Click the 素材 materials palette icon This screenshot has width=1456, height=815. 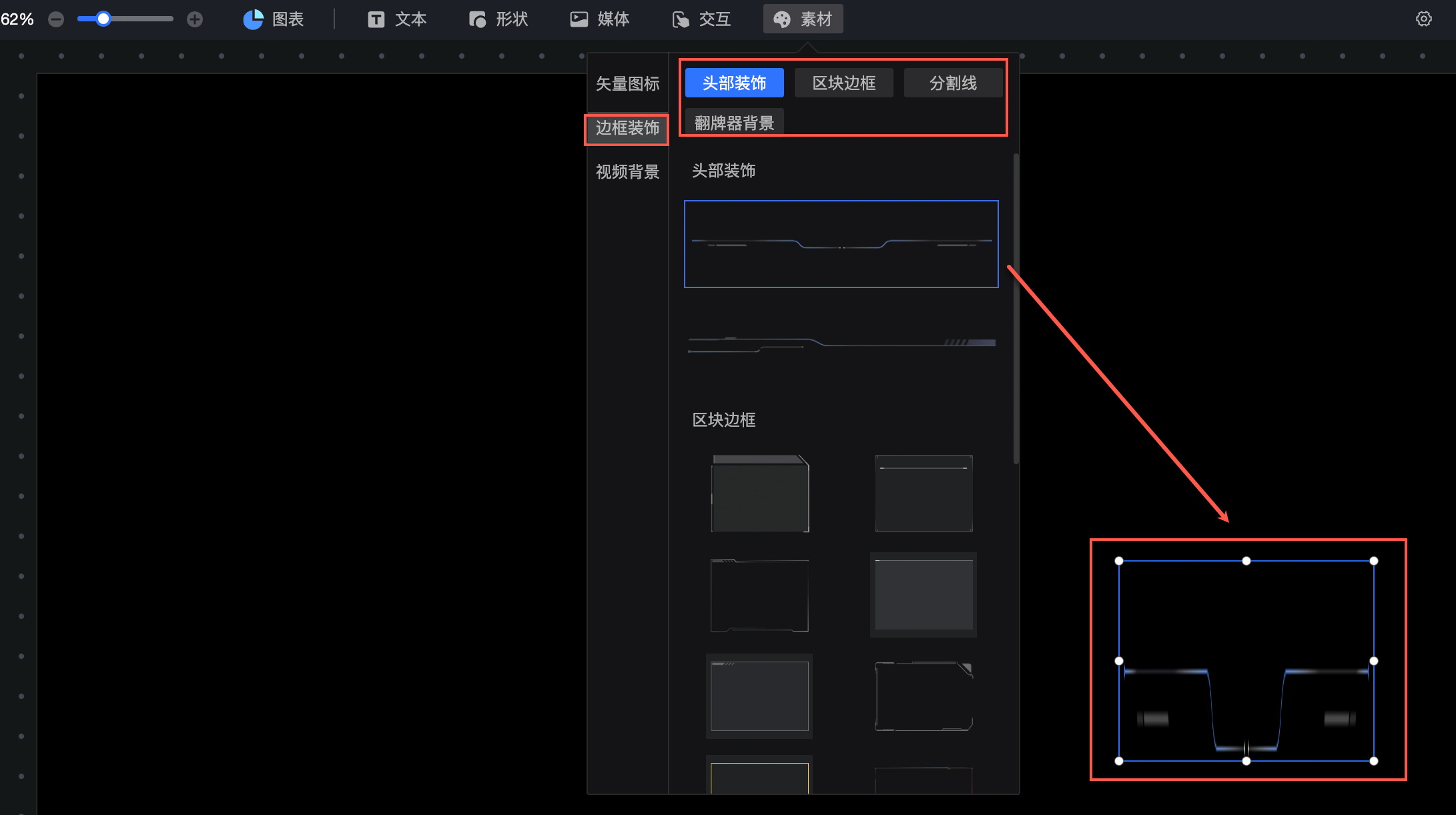782,19
